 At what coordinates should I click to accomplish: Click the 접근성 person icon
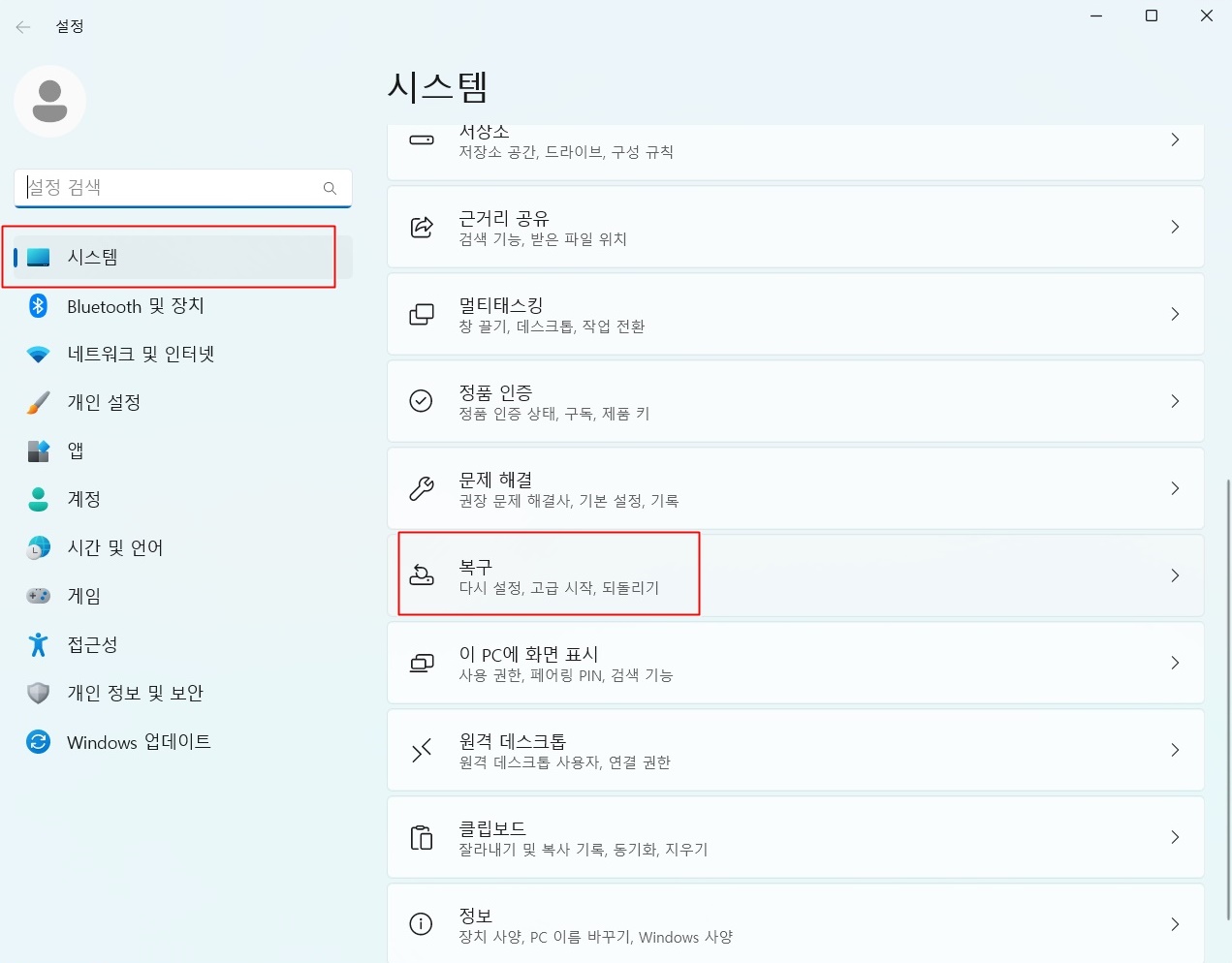pos(38,645)
